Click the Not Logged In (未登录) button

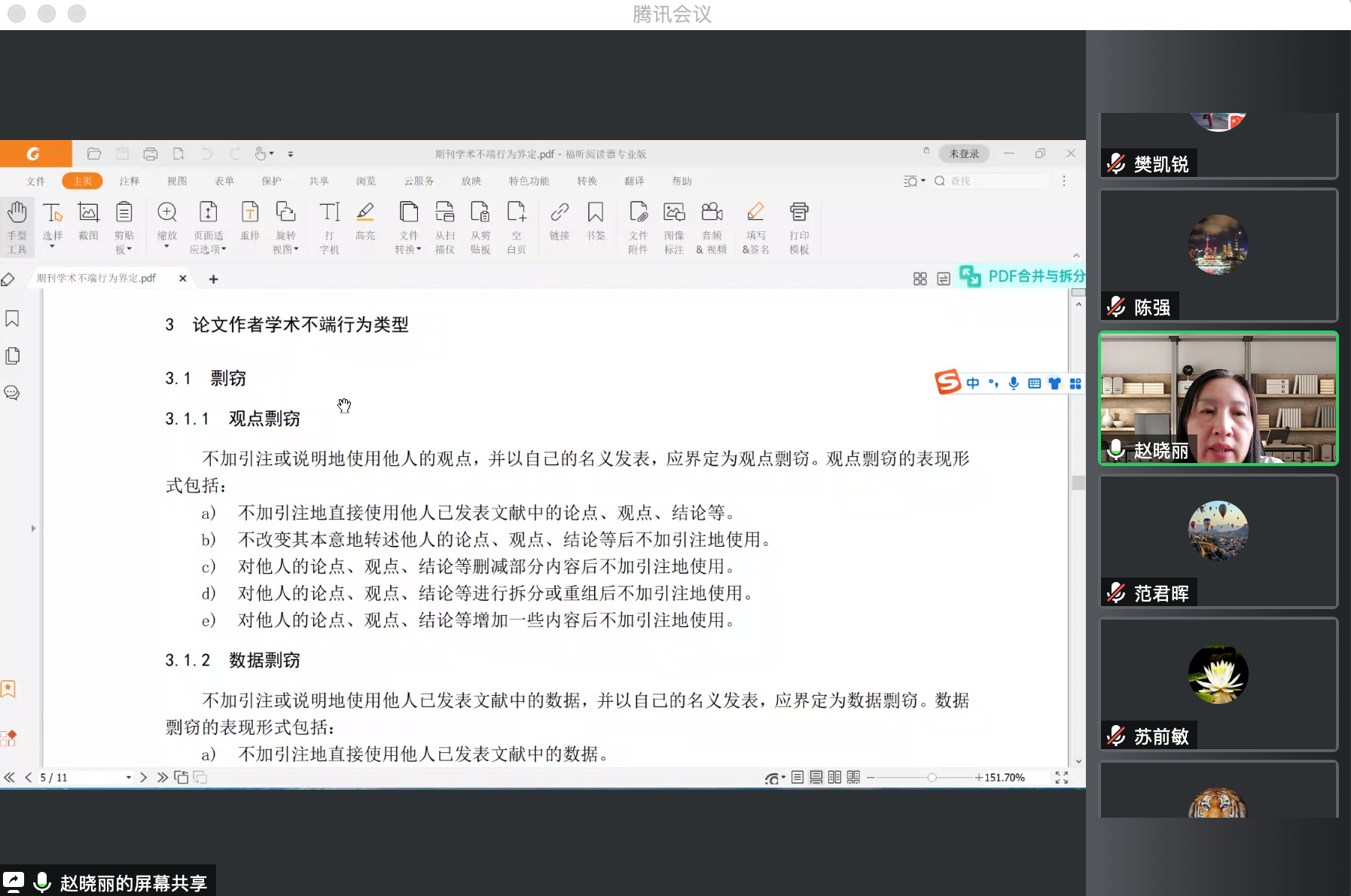point(964,154)
